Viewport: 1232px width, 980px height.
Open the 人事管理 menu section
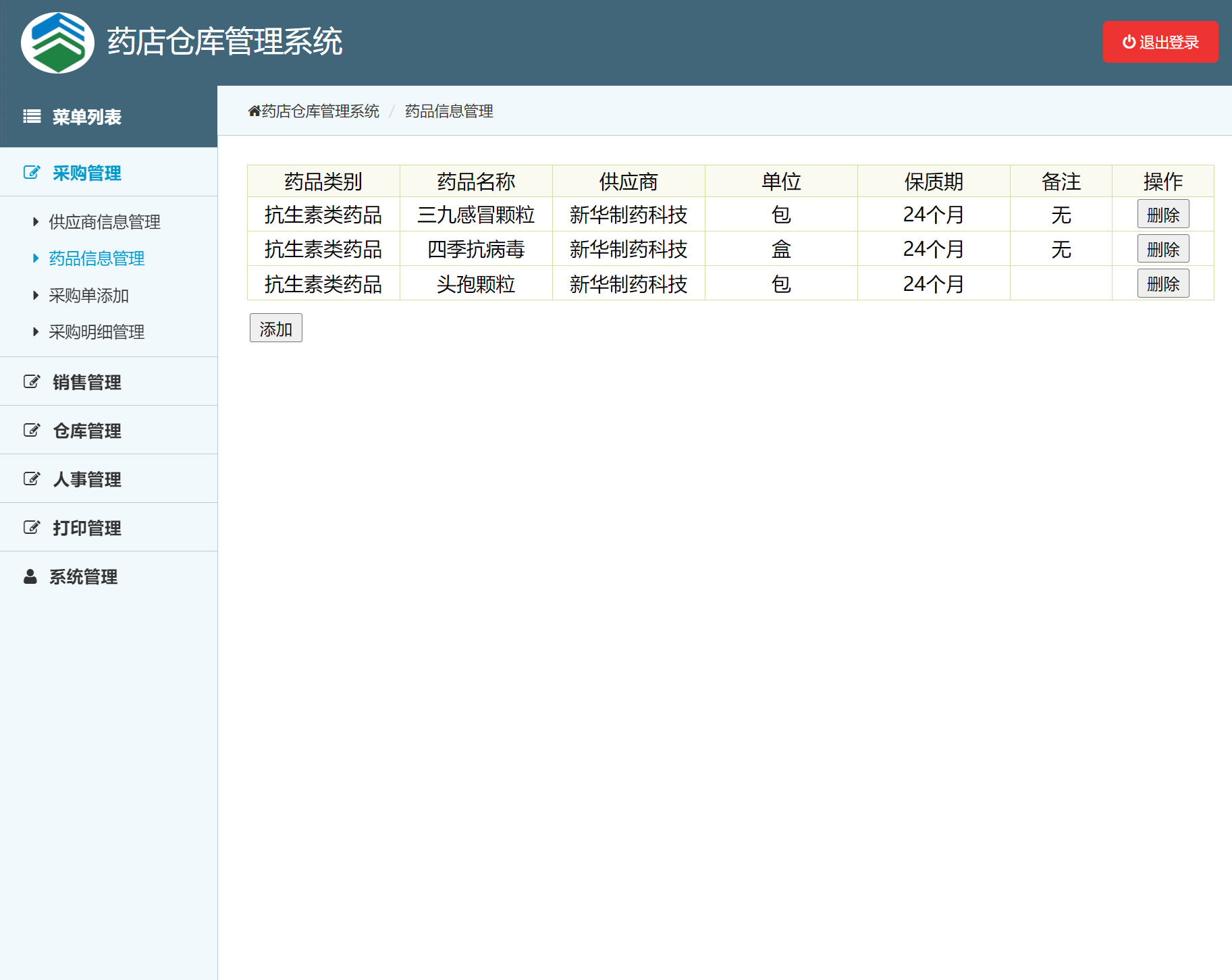tap(86, 479)
